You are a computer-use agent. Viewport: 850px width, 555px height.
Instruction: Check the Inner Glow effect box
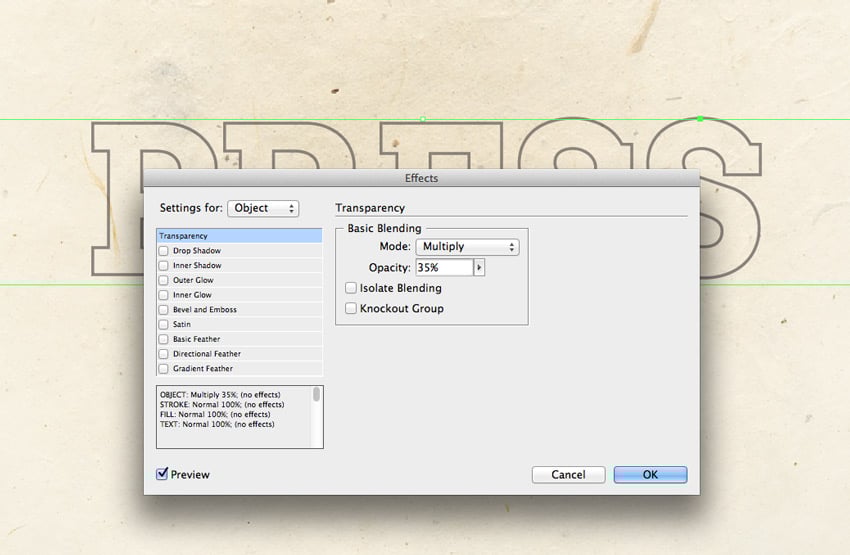(164, 295)
